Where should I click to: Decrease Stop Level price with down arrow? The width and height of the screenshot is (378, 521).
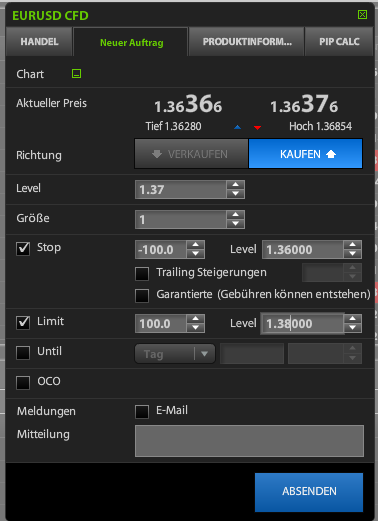pos(352,254)
